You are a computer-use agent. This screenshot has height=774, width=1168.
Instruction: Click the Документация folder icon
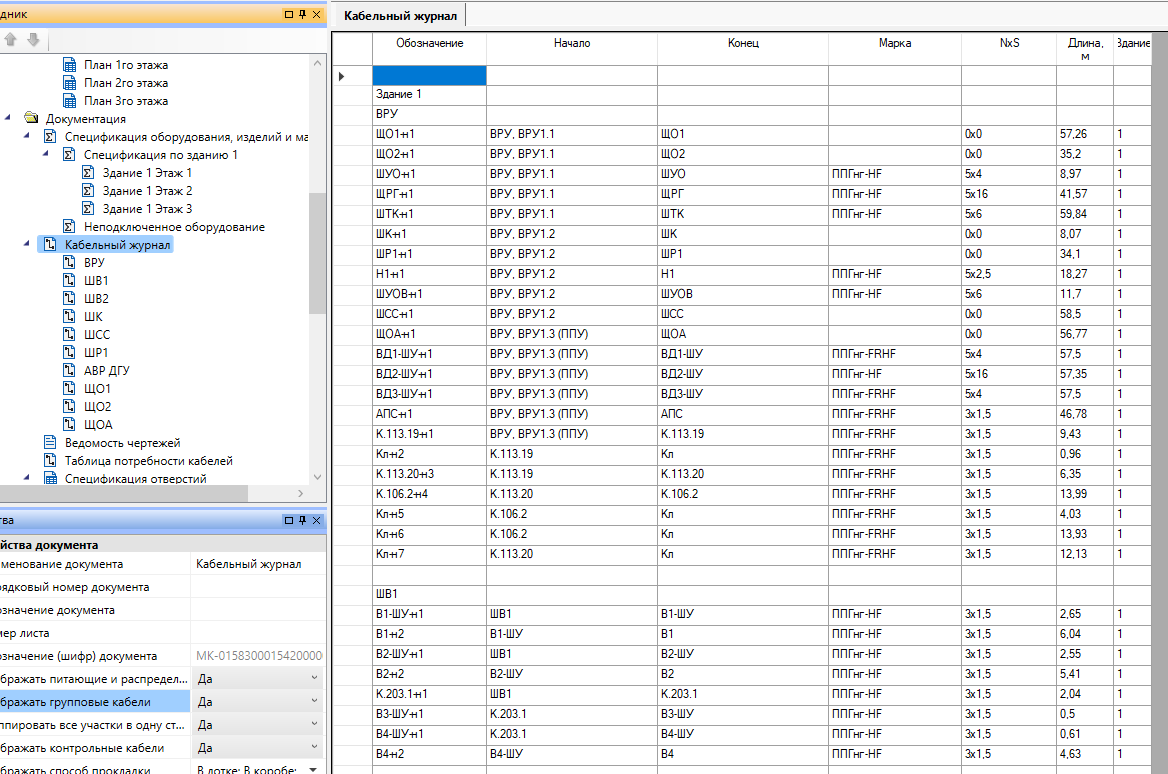click(x=31, y=119)
